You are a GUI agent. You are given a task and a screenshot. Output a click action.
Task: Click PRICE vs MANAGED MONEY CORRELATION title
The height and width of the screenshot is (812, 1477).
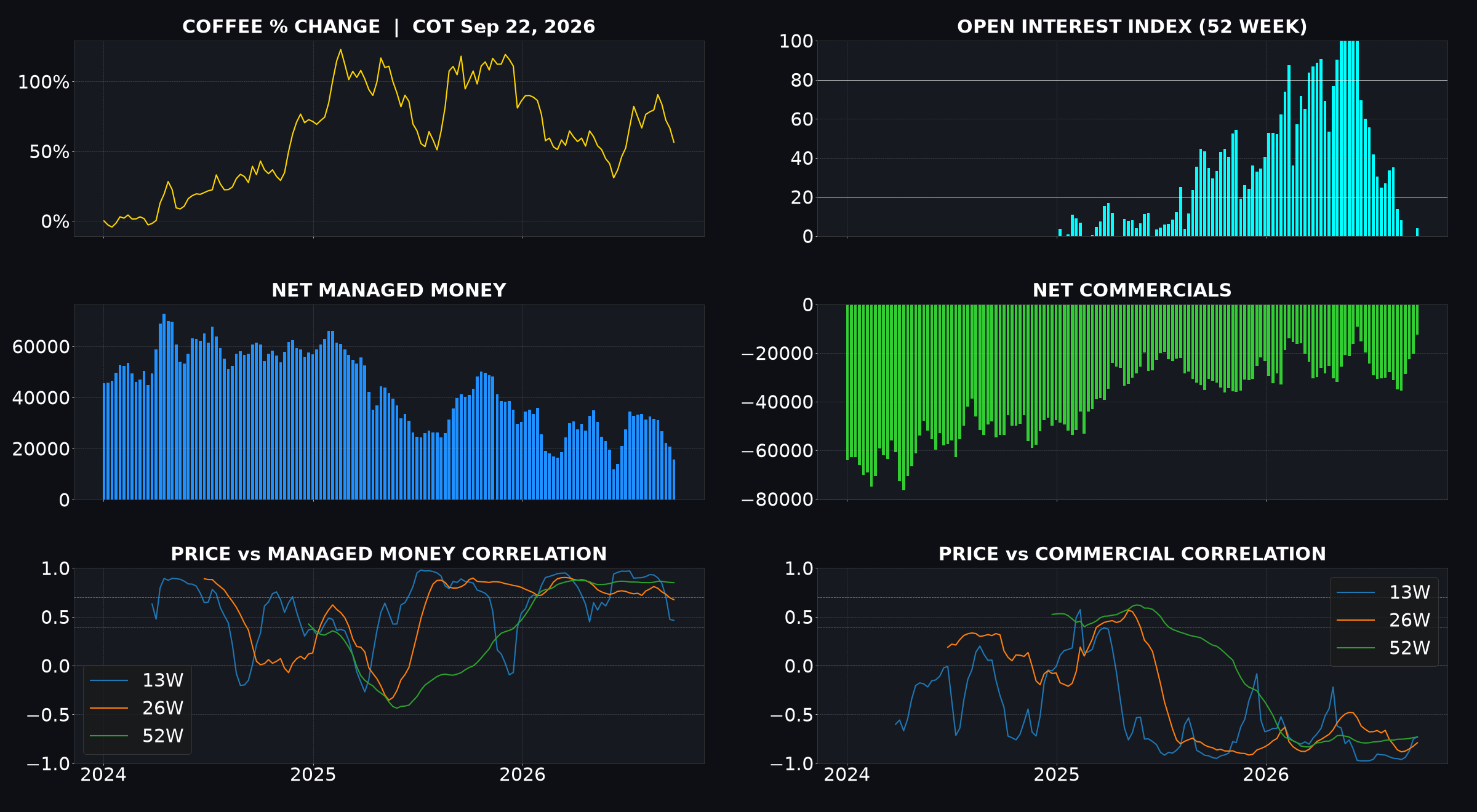(388, 554)
